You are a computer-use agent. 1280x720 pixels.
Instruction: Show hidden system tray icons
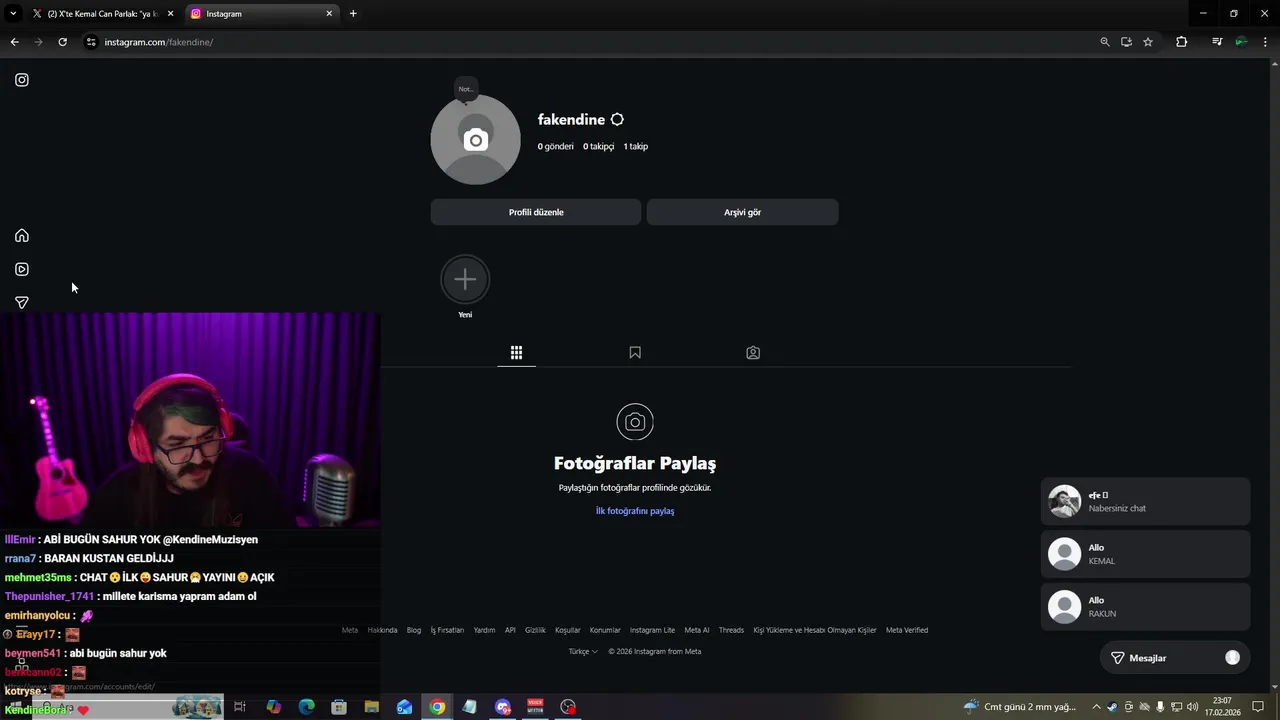pyautogui.click(x=1096, y=707)
